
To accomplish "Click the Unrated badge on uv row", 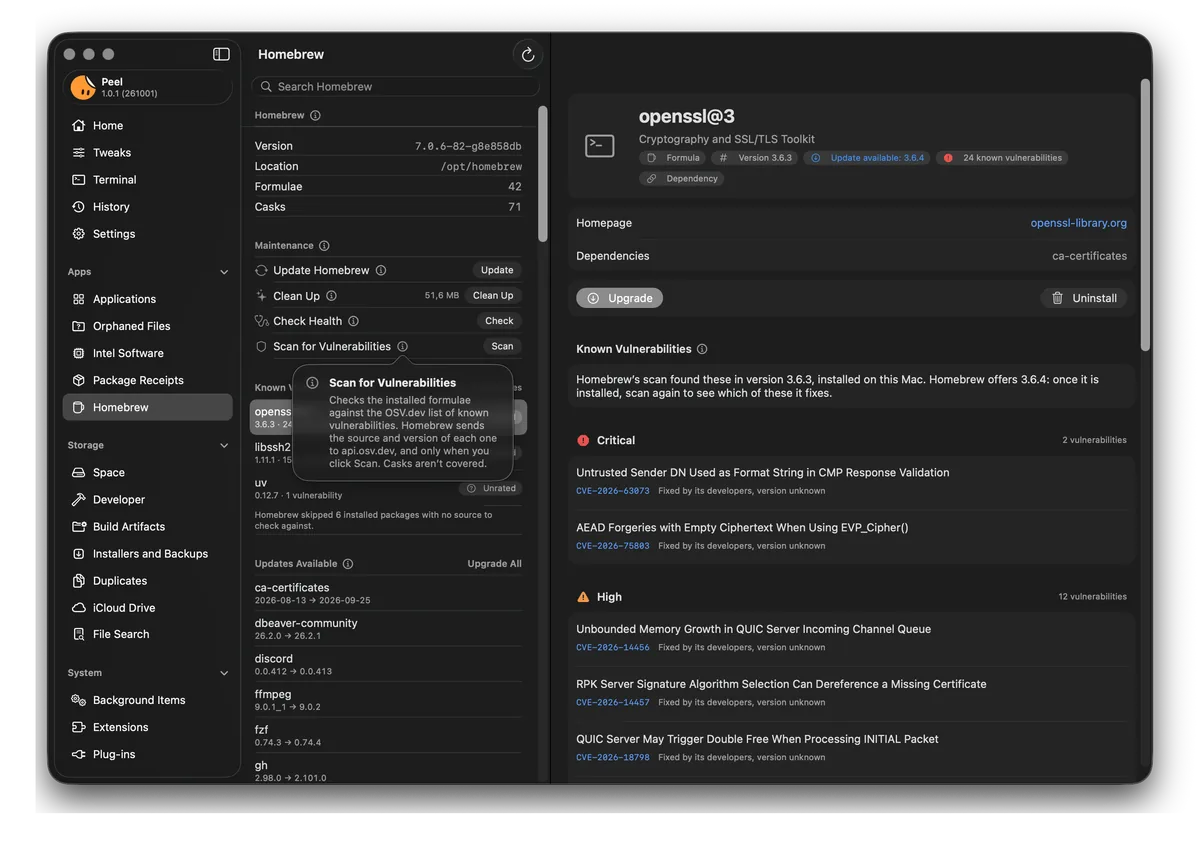I will point(491,488).
